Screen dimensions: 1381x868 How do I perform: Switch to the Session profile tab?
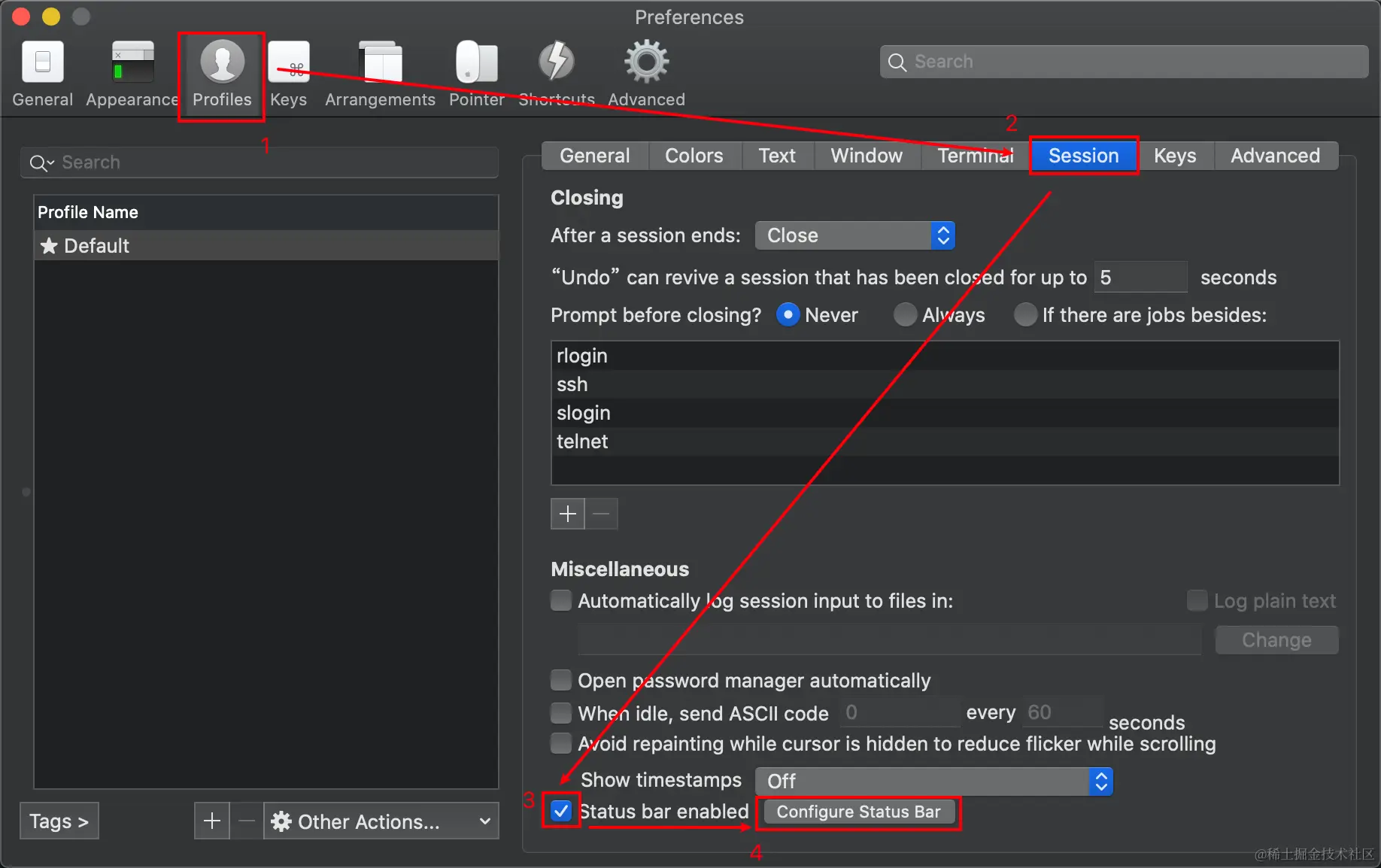click(1084, 156)
